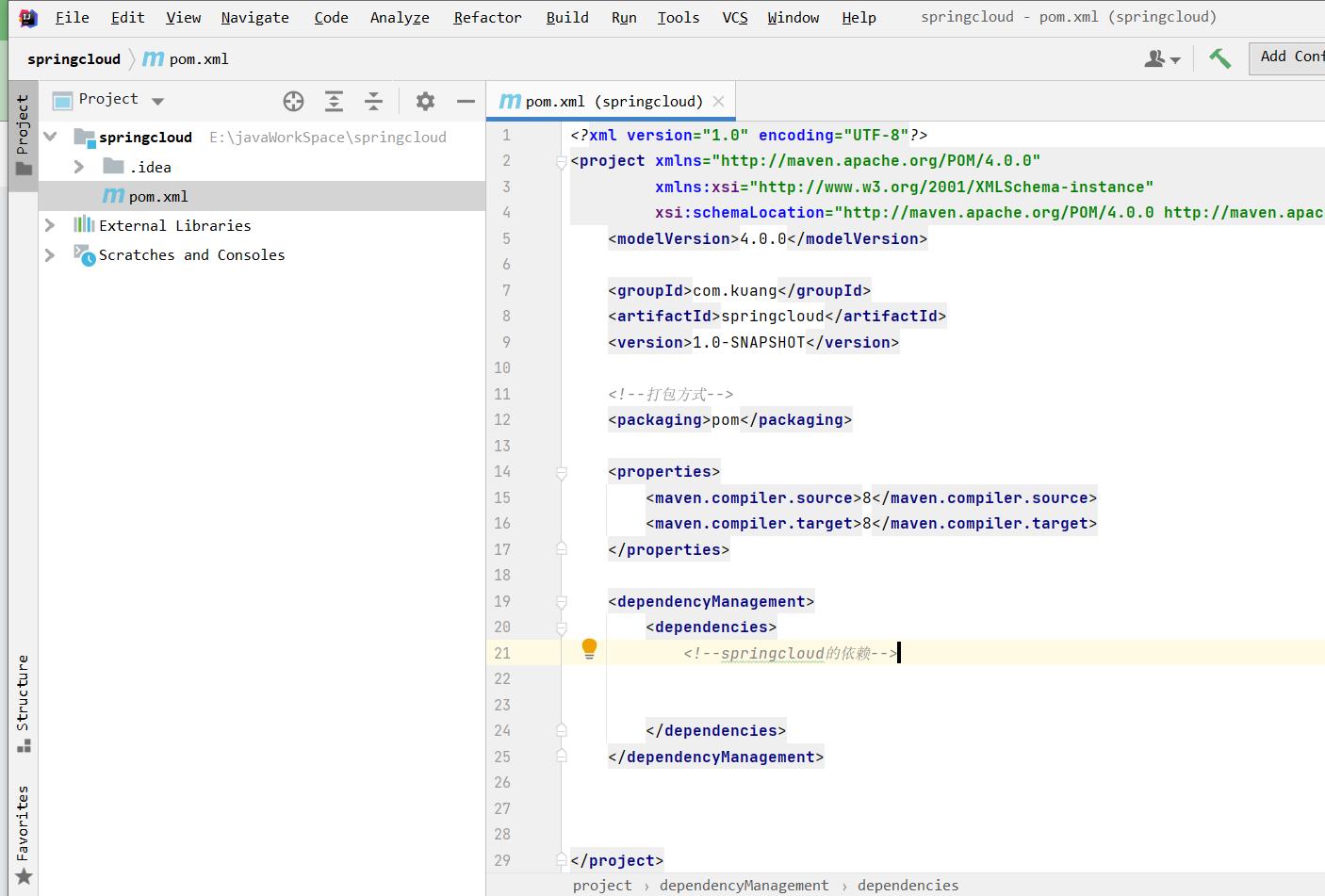
Task: Open the Tools menu
Action: click(x=679, y=17)
